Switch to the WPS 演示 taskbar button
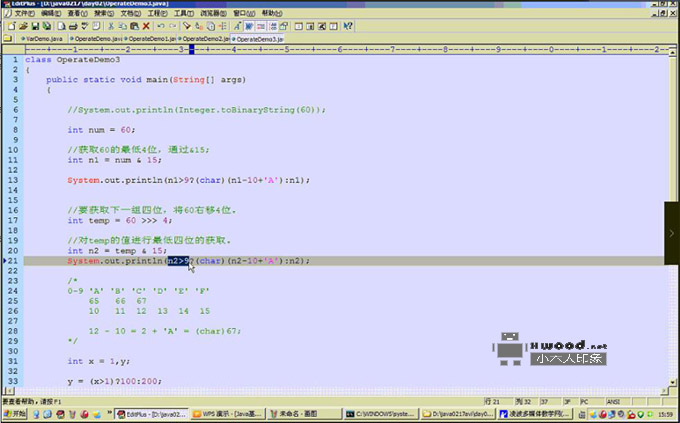Image resolution: width=680 pixels, height=423 pixels. [x=227, y=414]
